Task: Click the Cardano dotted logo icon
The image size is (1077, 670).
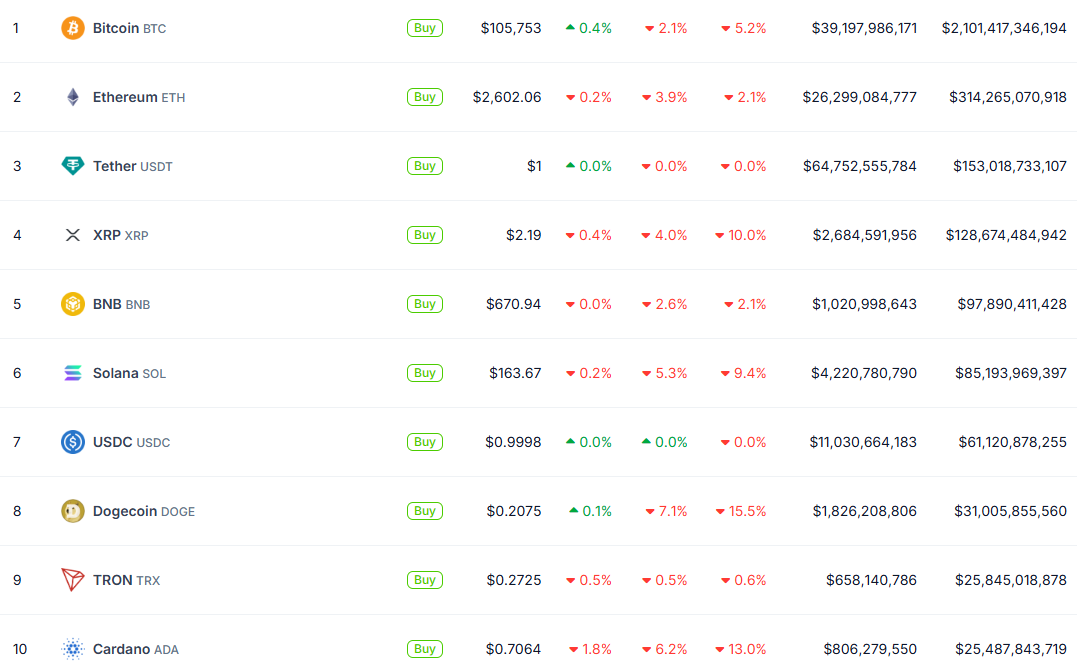Action: coord(73,649)
